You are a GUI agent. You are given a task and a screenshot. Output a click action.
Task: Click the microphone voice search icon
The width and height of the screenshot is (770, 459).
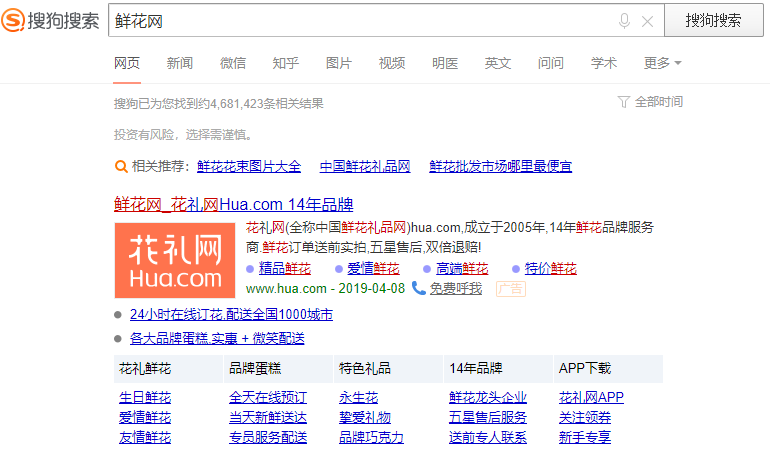pyautogui.click(x=625, y=21)
